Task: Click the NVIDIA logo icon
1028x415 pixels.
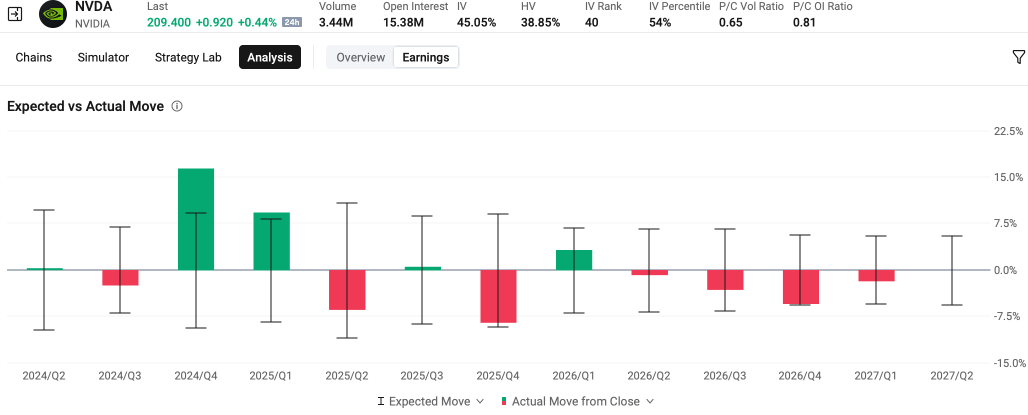Action: click(x=52, y=14)
